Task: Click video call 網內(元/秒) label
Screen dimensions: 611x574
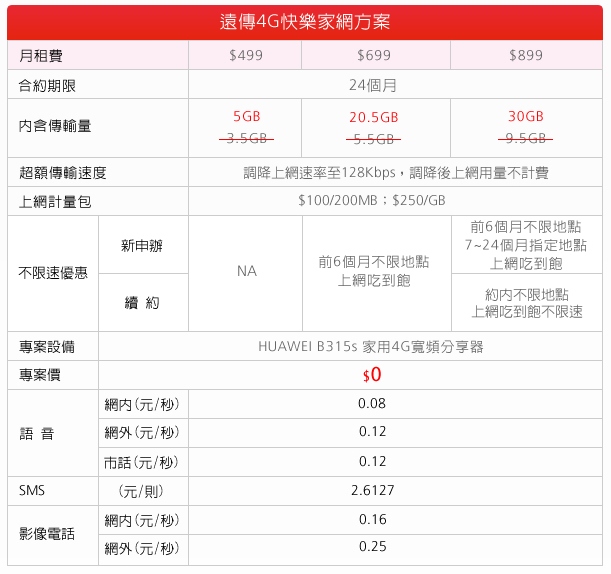Action: coord(142,520)
